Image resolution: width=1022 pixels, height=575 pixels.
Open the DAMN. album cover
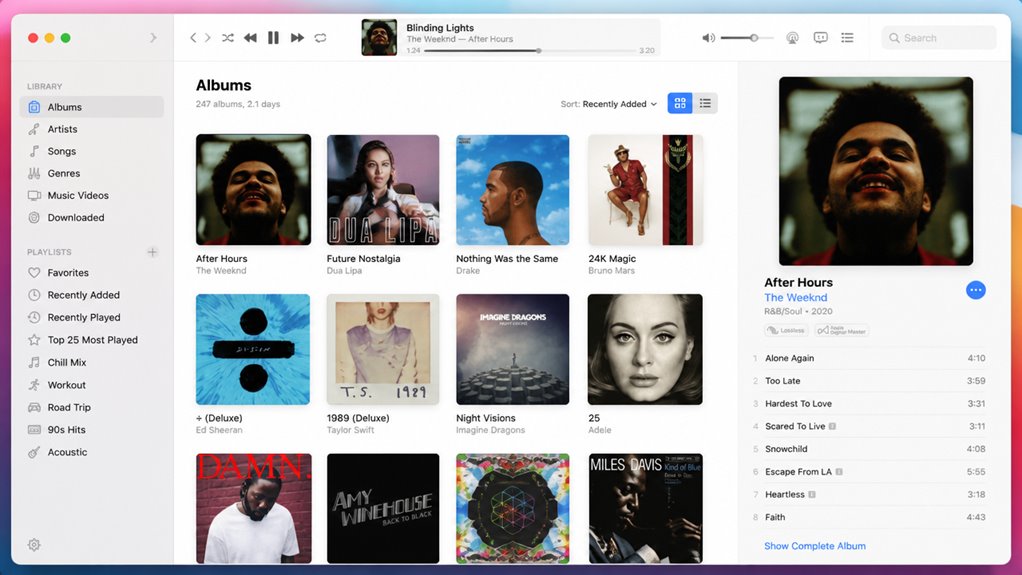point(254,509)
